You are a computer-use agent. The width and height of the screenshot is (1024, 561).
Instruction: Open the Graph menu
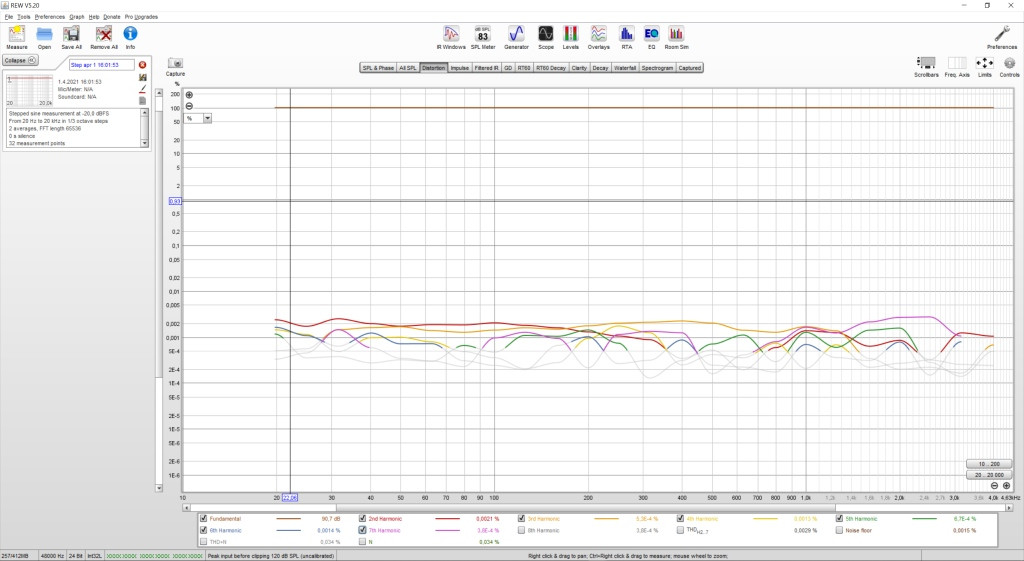(x=76, y=17)
